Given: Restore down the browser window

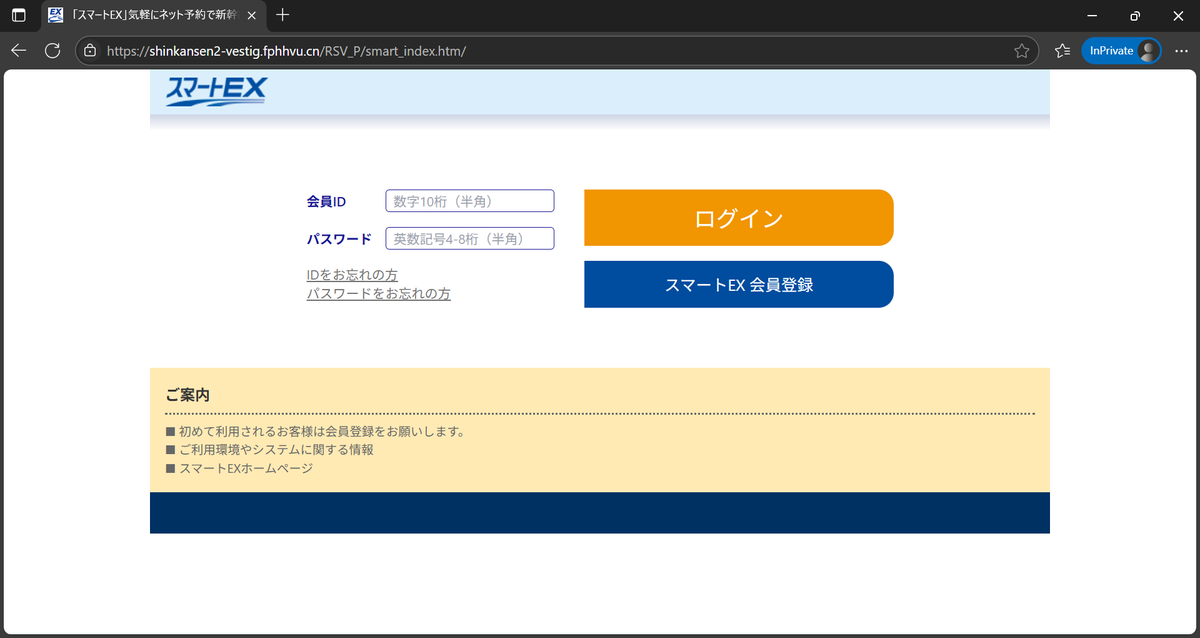Looking at the screenshot, I should (1135, 15).
